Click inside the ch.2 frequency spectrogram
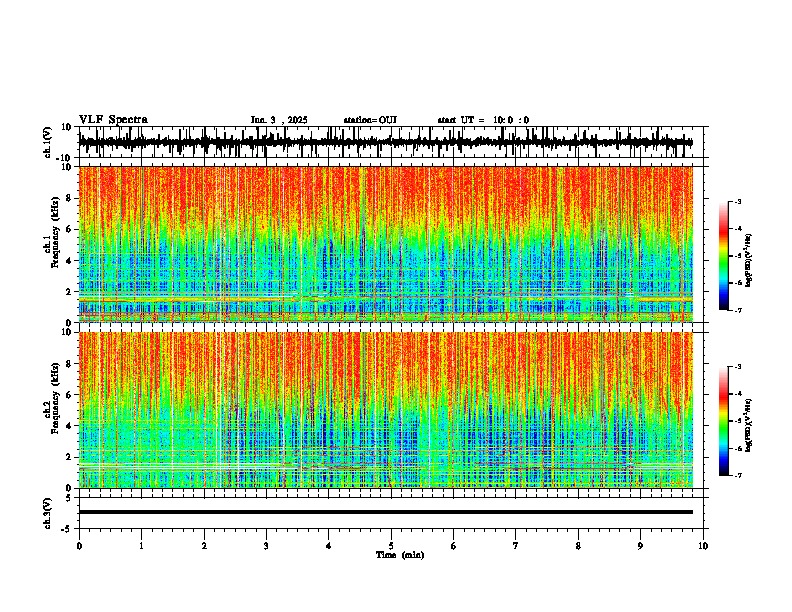 point(386,410)
